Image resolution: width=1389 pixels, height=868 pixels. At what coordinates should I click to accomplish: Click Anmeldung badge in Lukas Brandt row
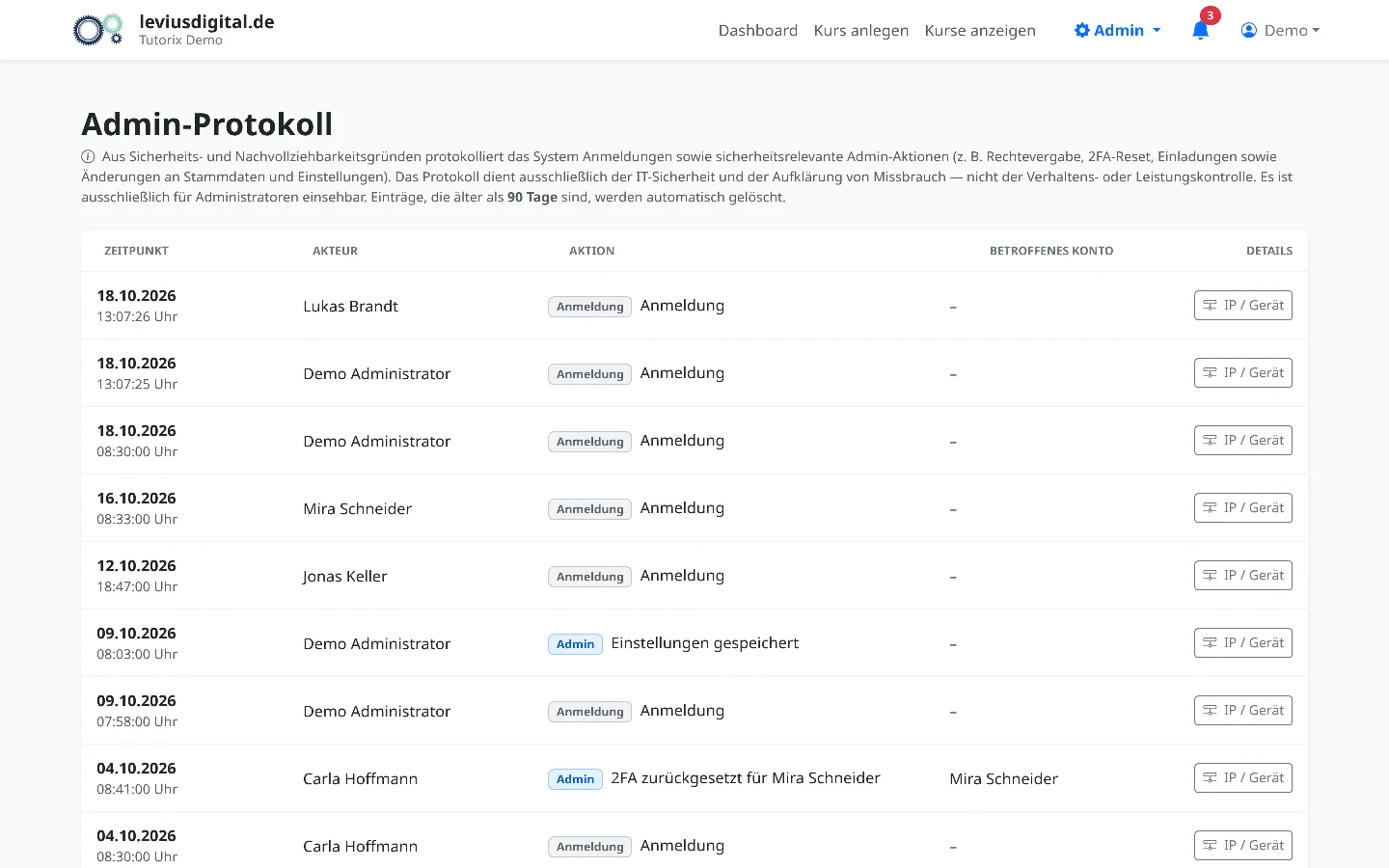pyautogui.click(x=589, y=306)
